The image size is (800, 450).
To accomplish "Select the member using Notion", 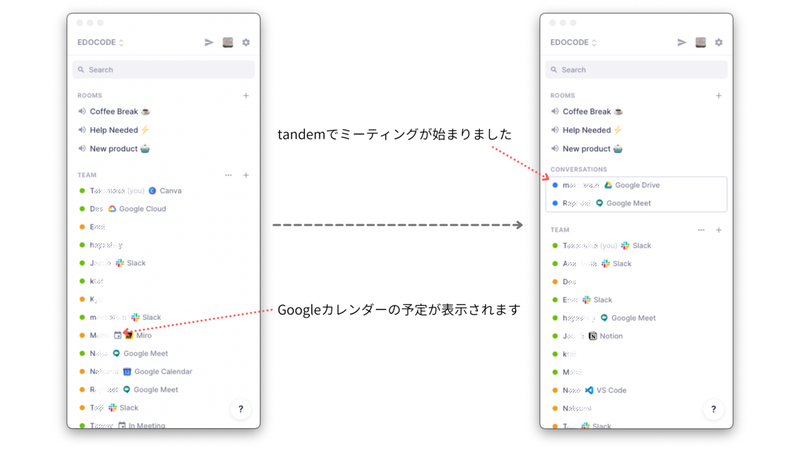I will click(x=587, y=336).
